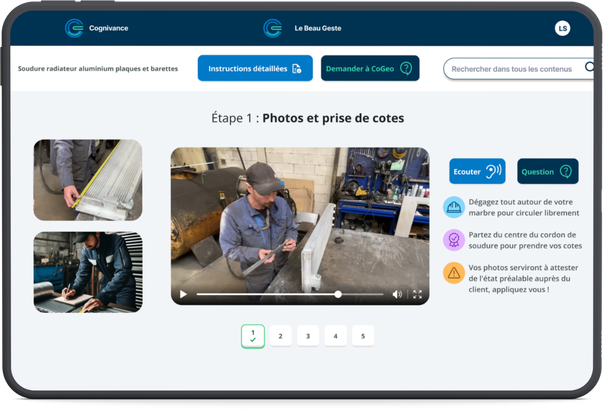Click the purple quality badge icon
Screen dimensions: 603x412
coord(454,240)
